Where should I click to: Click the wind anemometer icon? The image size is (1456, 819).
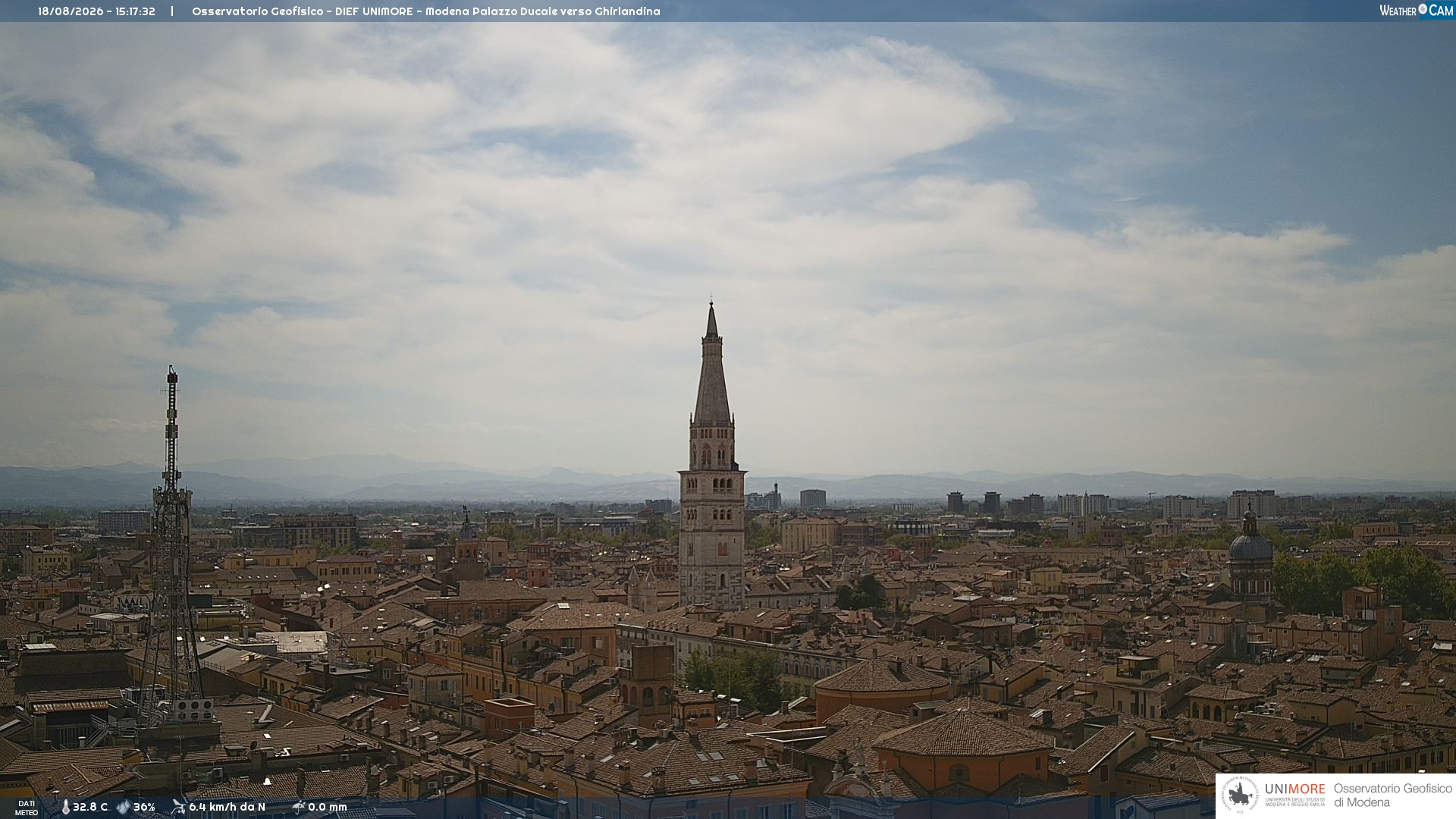point(179,807)
